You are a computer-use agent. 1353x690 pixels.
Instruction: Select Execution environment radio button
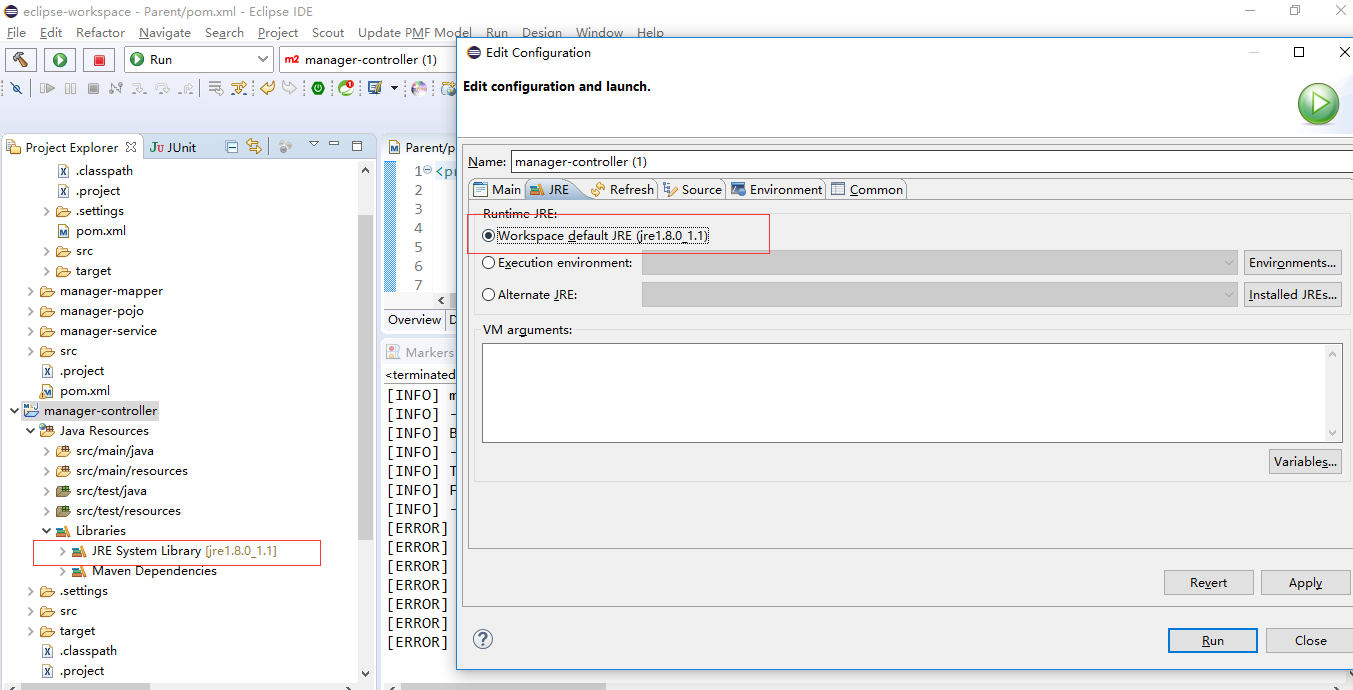click(489, 263)
